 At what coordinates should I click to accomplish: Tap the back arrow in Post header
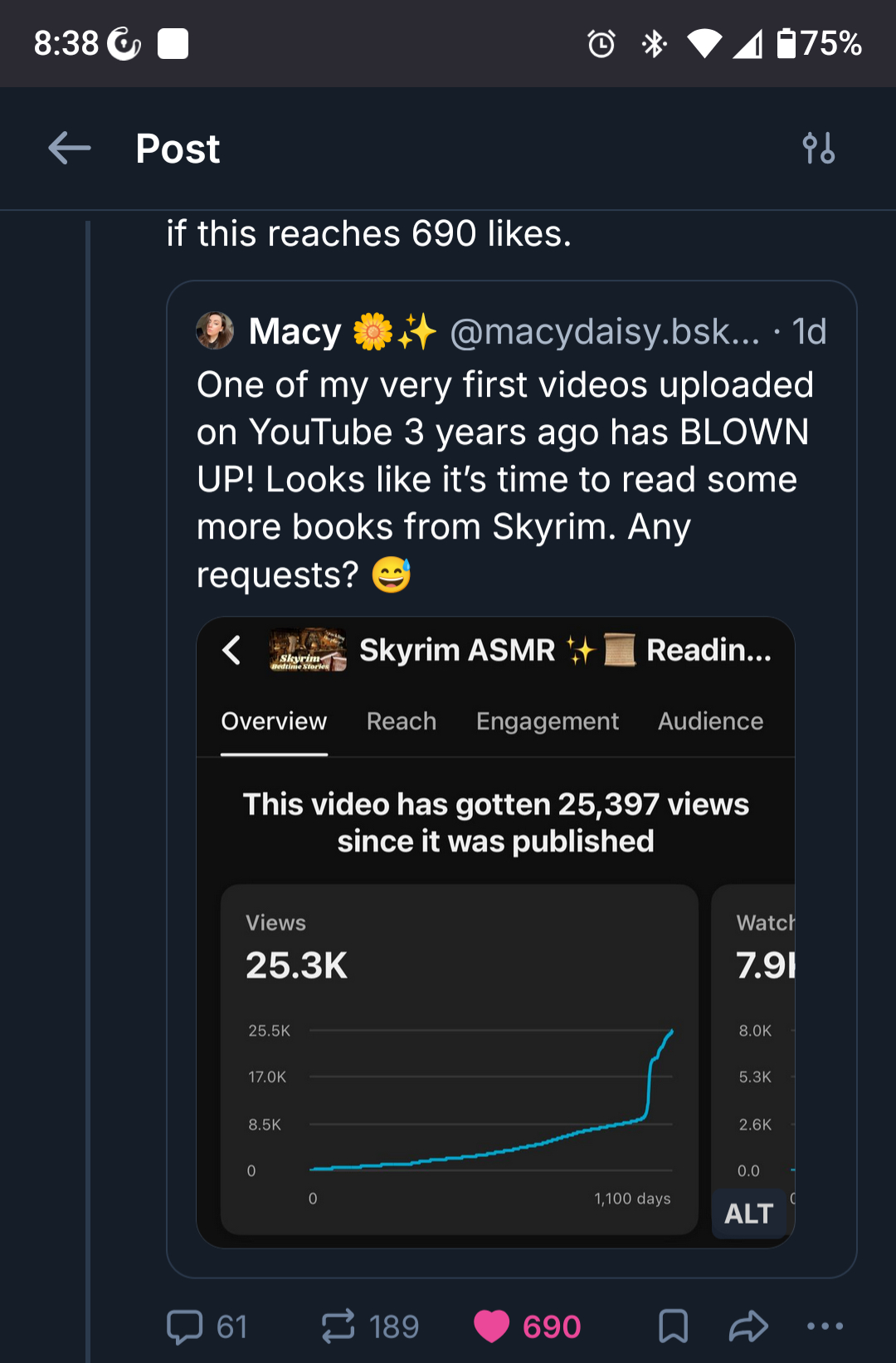70,149
